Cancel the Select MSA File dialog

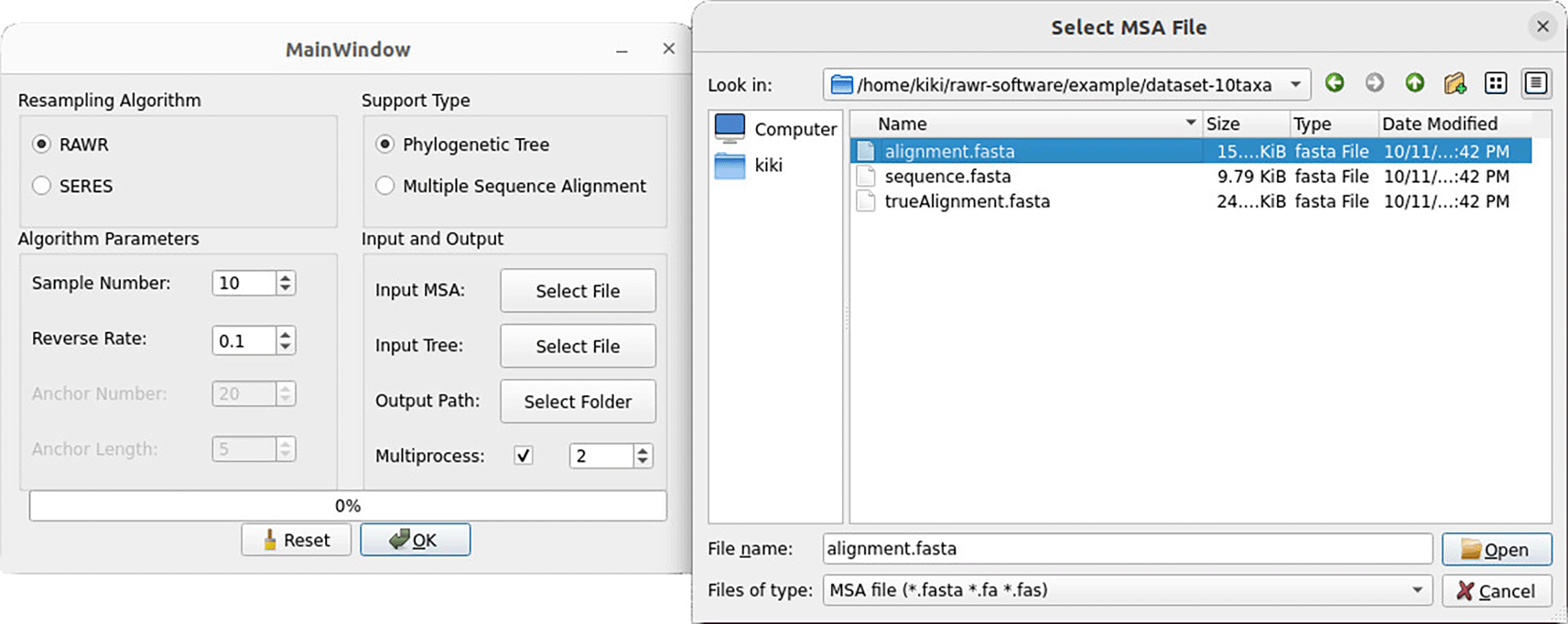tap(1497, 591)
